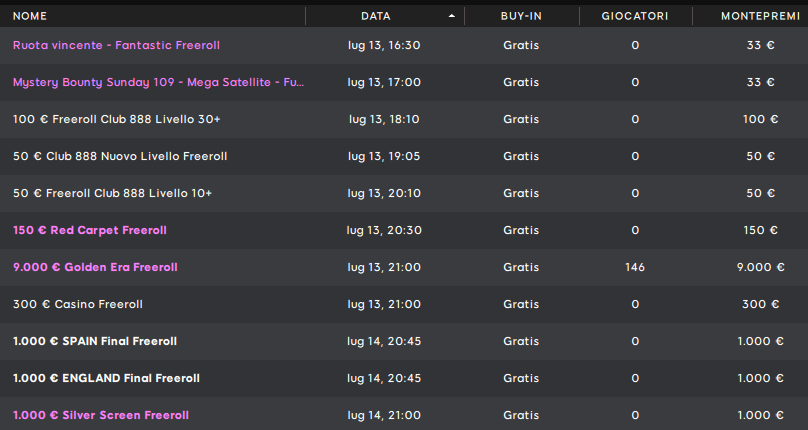Select 100 € Freeroll Club 888 Livello 30+

tap(116, 119)
